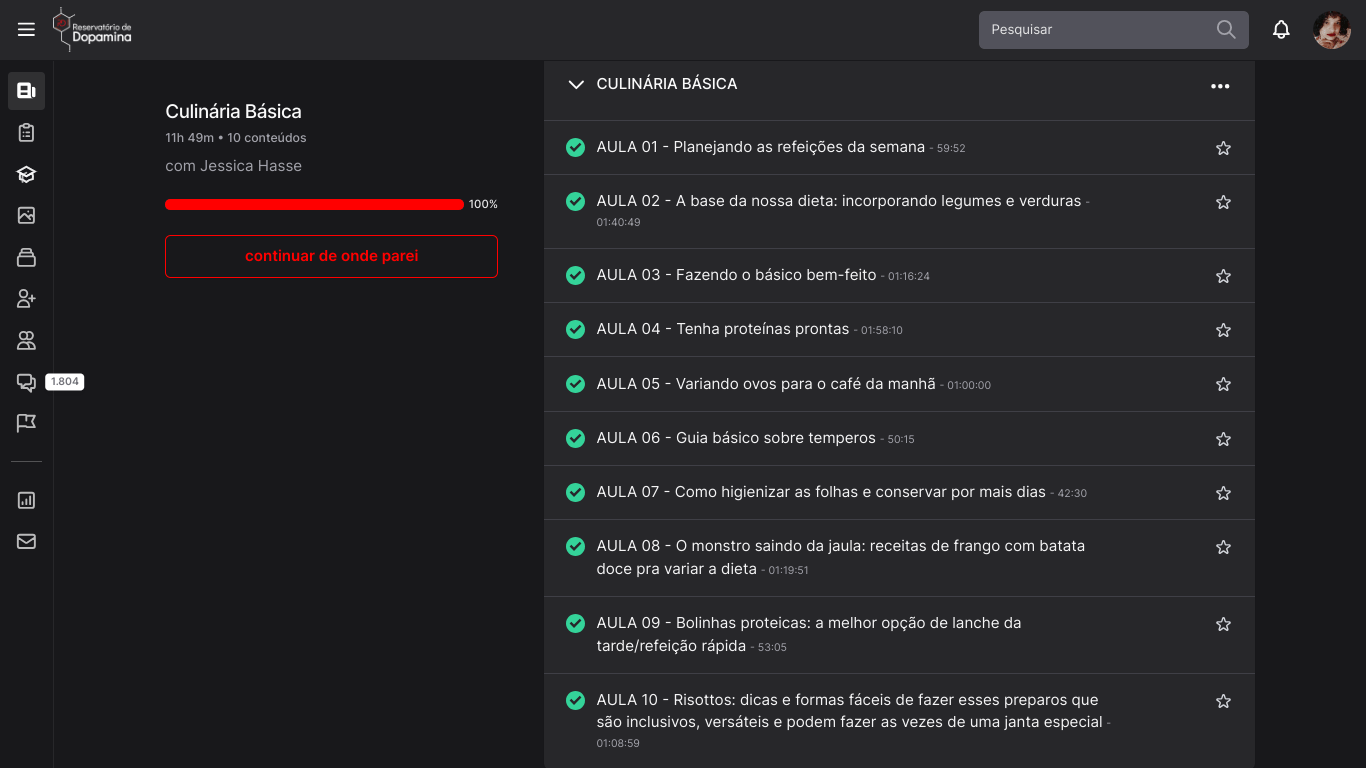
Task: Open user profile avatar menu
Action: (x=1331, y=30)
